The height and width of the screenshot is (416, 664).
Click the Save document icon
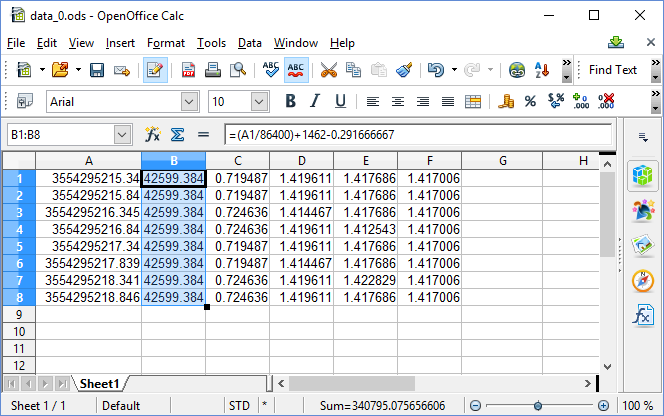click(97, 70)
